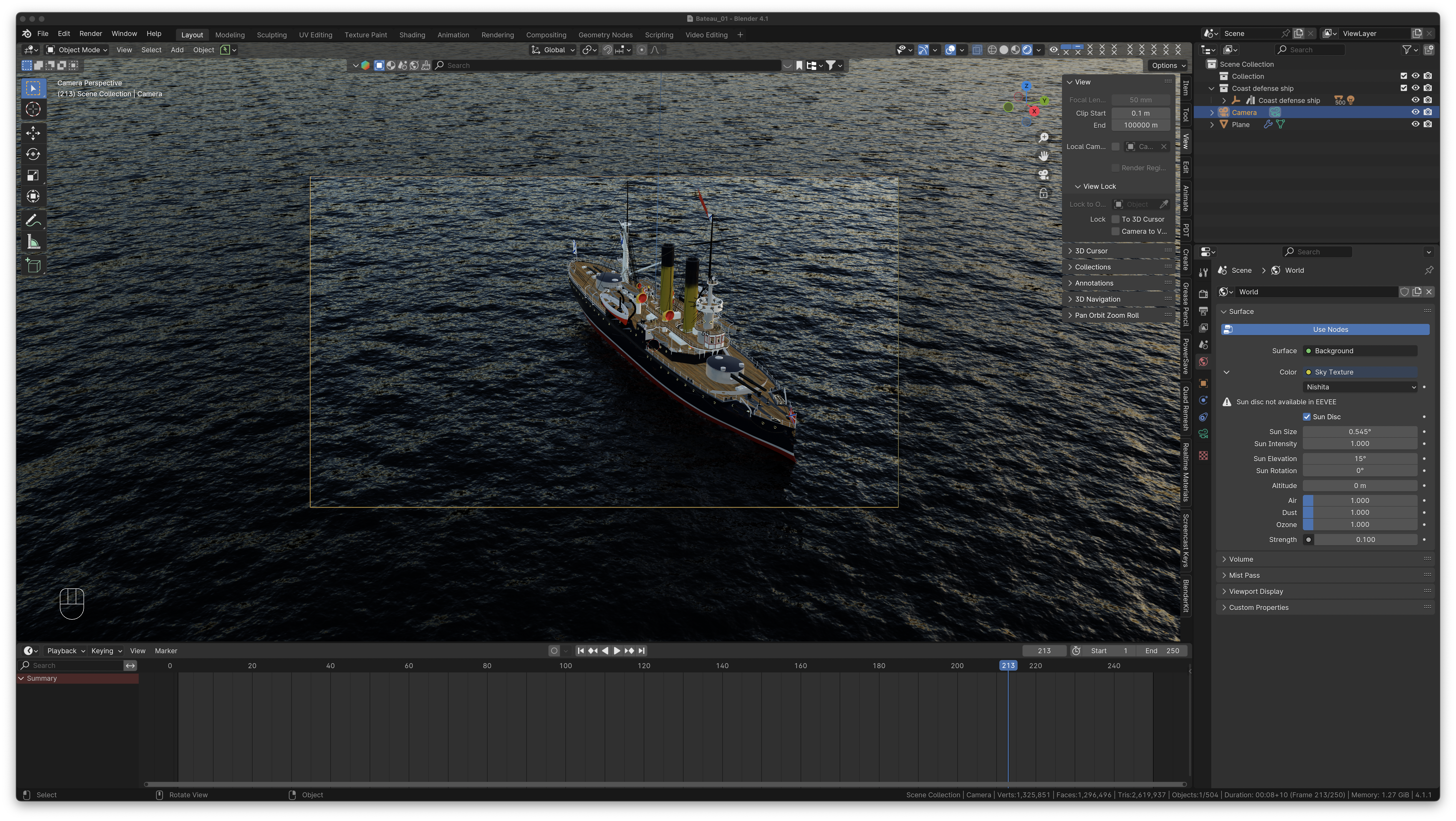The width and height of the screenshot is (1456, 821).
Task: Click the pan view hand icon
Action: [x=1043, y=156]
